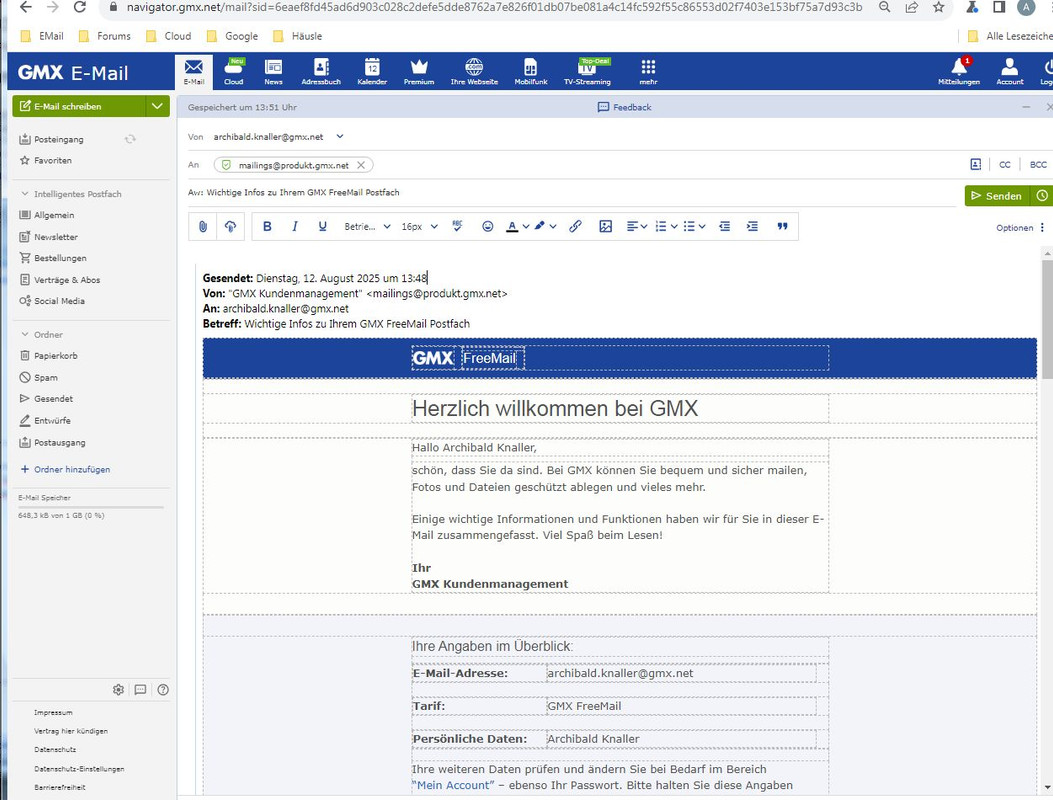This screenshot has width=1053, height=800.
Task: Apply the highlight color marker
Action: (x=539, y=226)
